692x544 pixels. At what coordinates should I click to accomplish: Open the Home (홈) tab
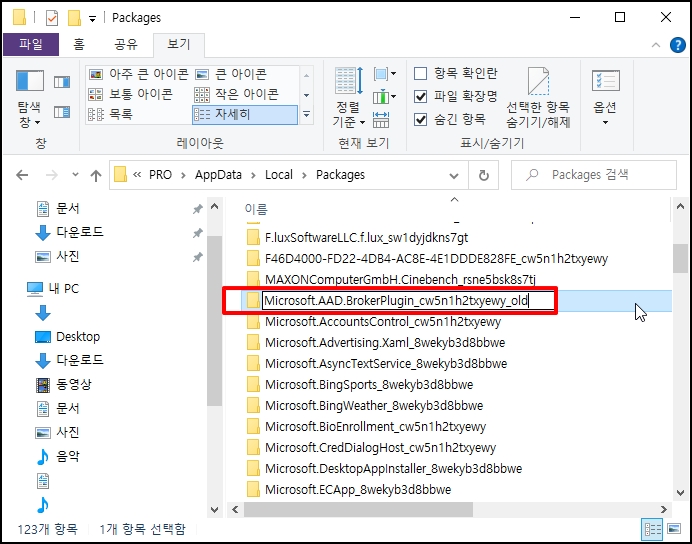[79, 44]
